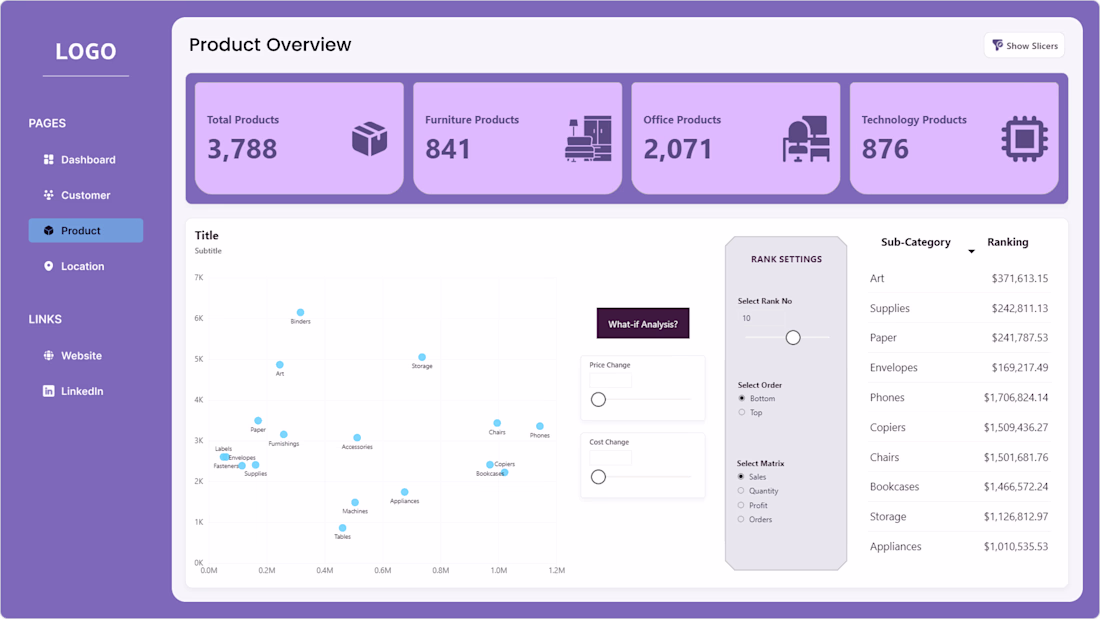Screen dimensions: 1100x619
Task: Click the Technology Products 876 value
Action: click(x=885, y=149)
